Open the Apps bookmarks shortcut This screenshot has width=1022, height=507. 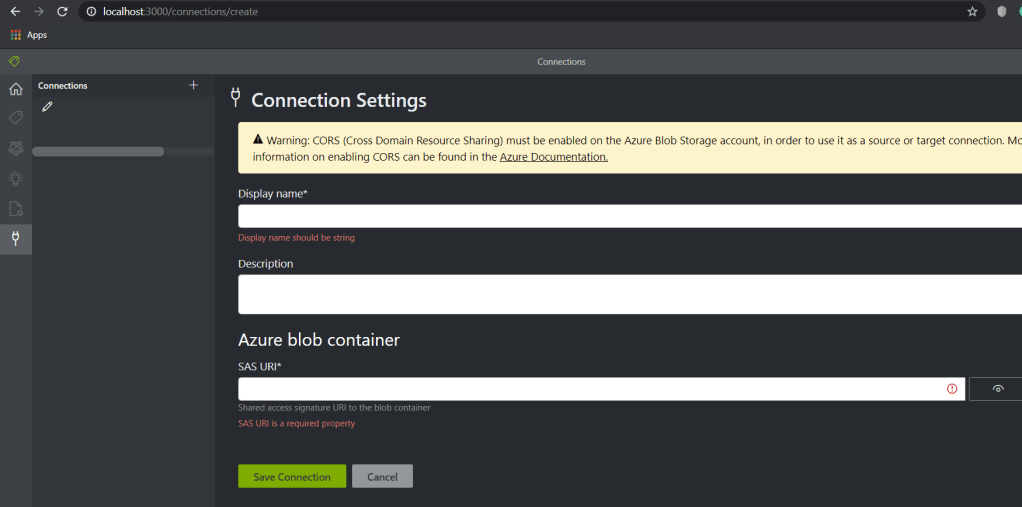click(29, 35)
